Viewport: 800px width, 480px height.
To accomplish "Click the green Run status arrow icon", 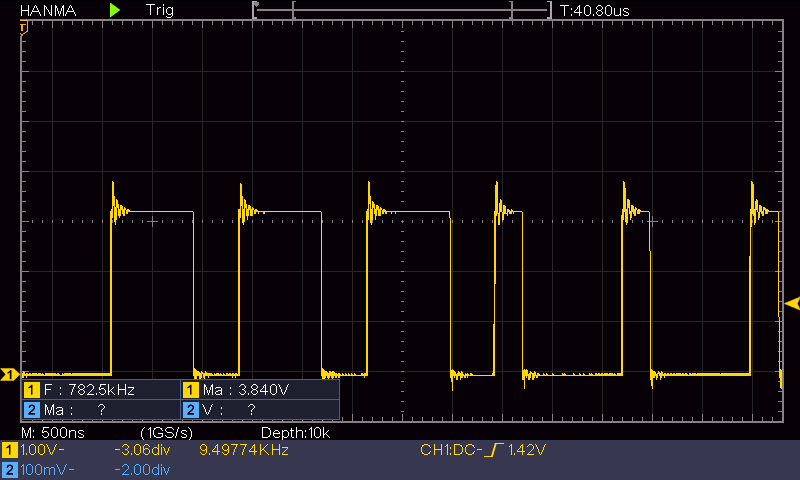I will click(115, 9).
